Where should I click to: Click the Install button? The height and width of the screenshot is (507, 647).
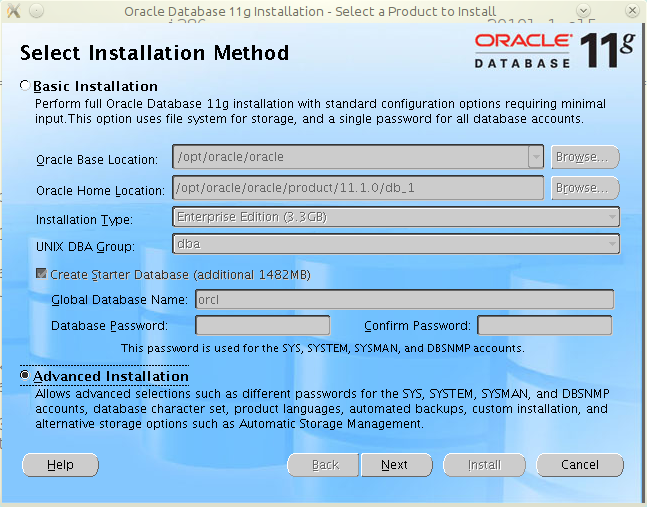484,465
